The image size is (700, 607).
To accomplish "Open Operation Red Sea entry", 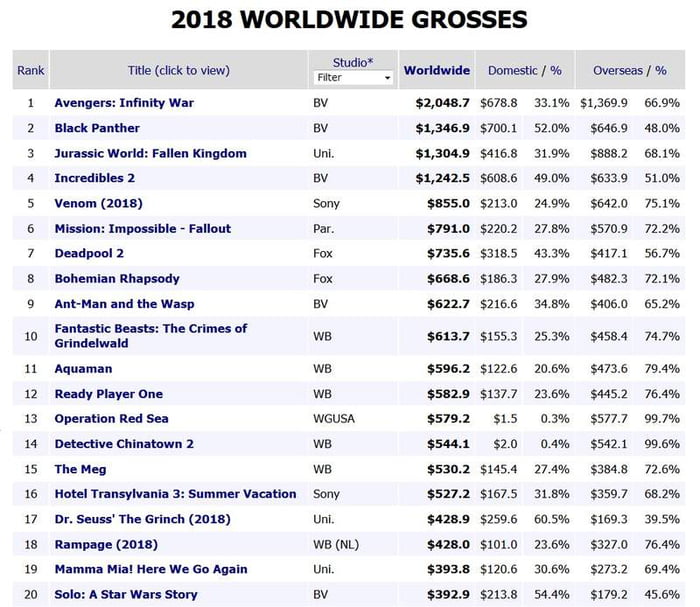I will (x=112, y=419).
